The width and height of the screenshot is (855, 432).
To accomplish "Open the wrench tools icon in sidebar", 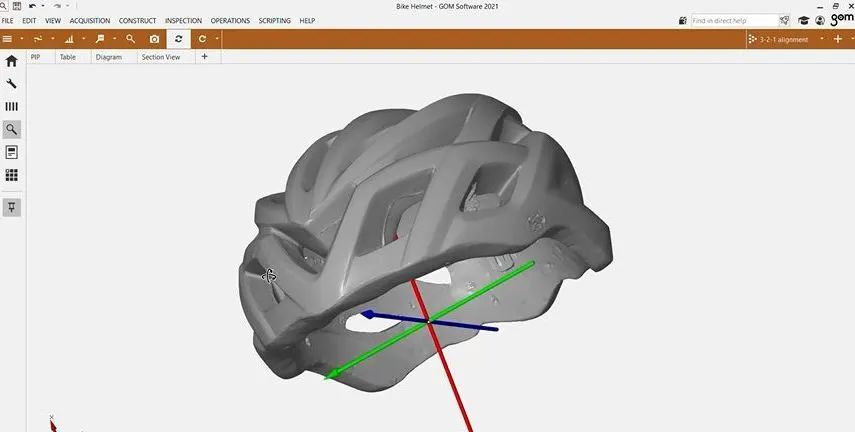I will [x=12, y=84].
